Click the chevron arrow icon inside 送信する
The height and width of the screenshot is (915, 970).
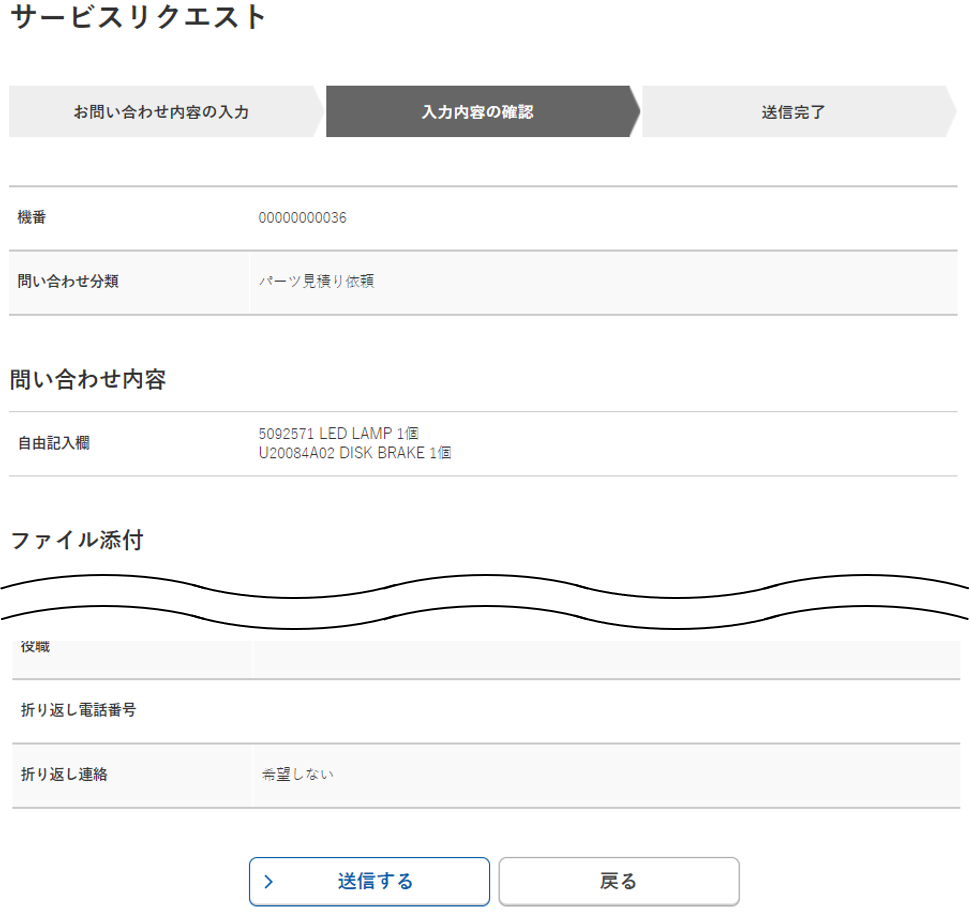click(268, 882)
